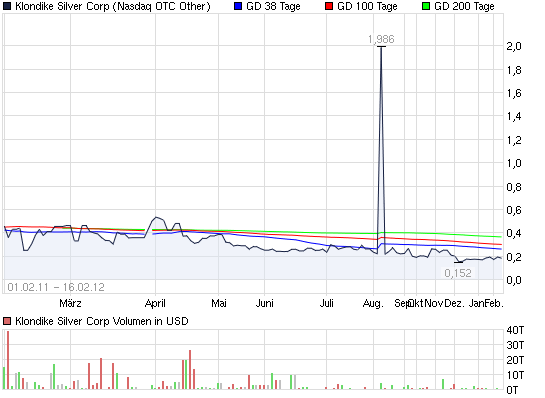This screenshot has height=398, width=545.
Task: Click the 'GD 38 Tage' legend label
Action: [x=273, y=7]
